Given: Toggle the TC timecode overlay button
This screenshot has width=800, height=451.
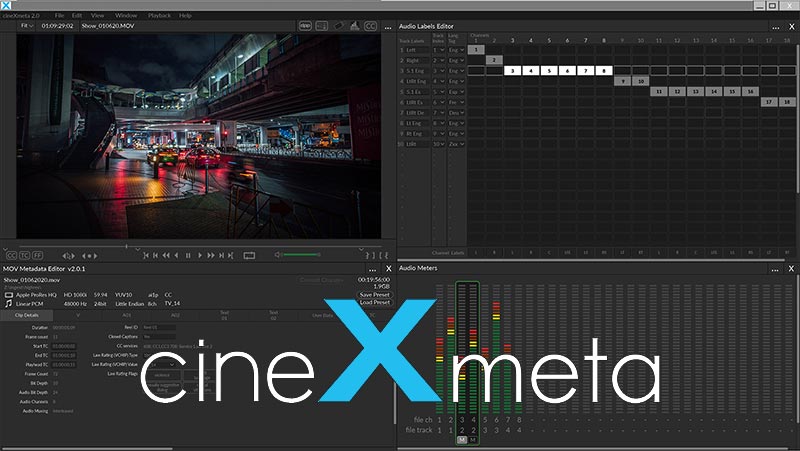Looking at the screenshot, I should click(24, 255).
